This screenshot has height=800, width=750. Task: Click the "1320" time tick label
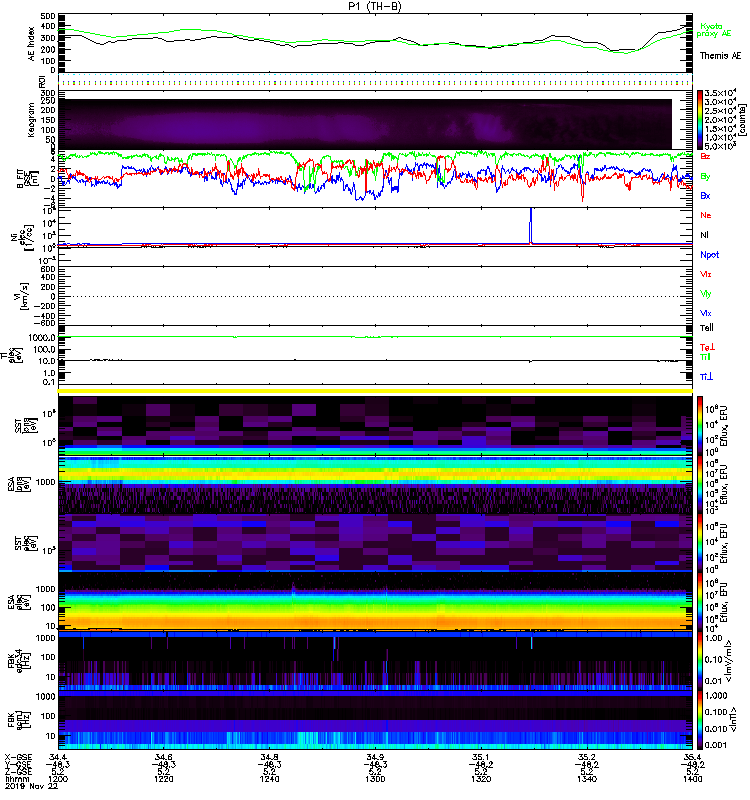pos(481,779)
